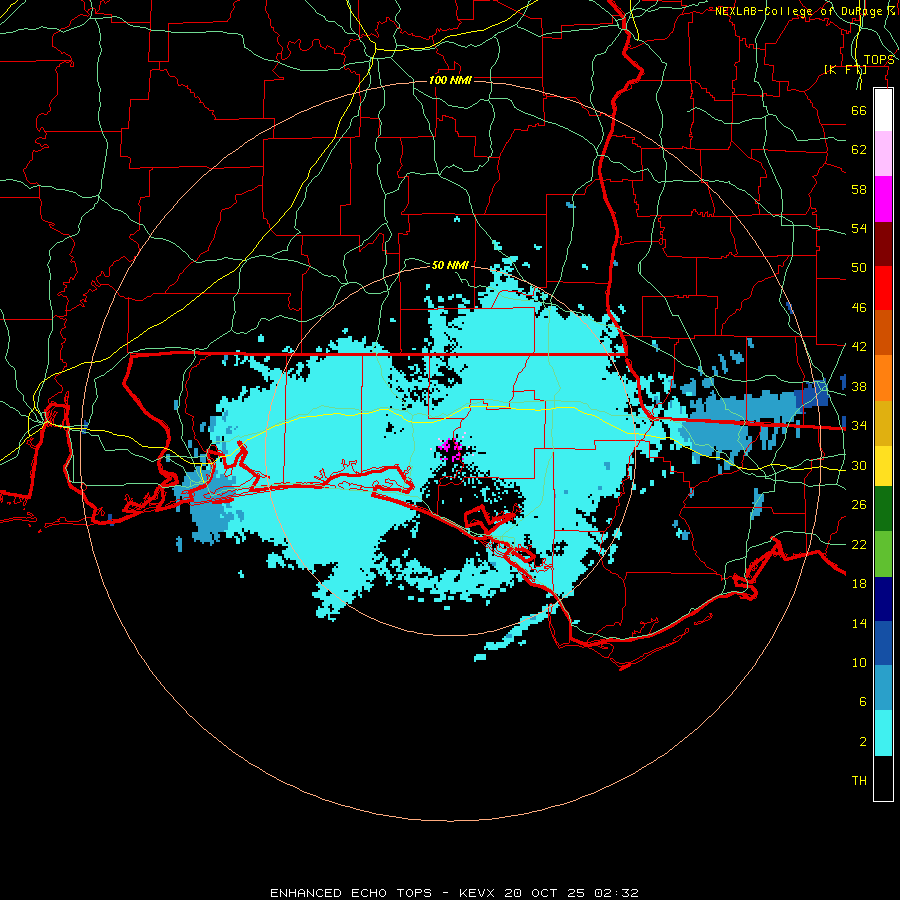This screenshot has height=900, width=900.
Task: Click the '50 NMI' range ring label
Action: [450, 265]
